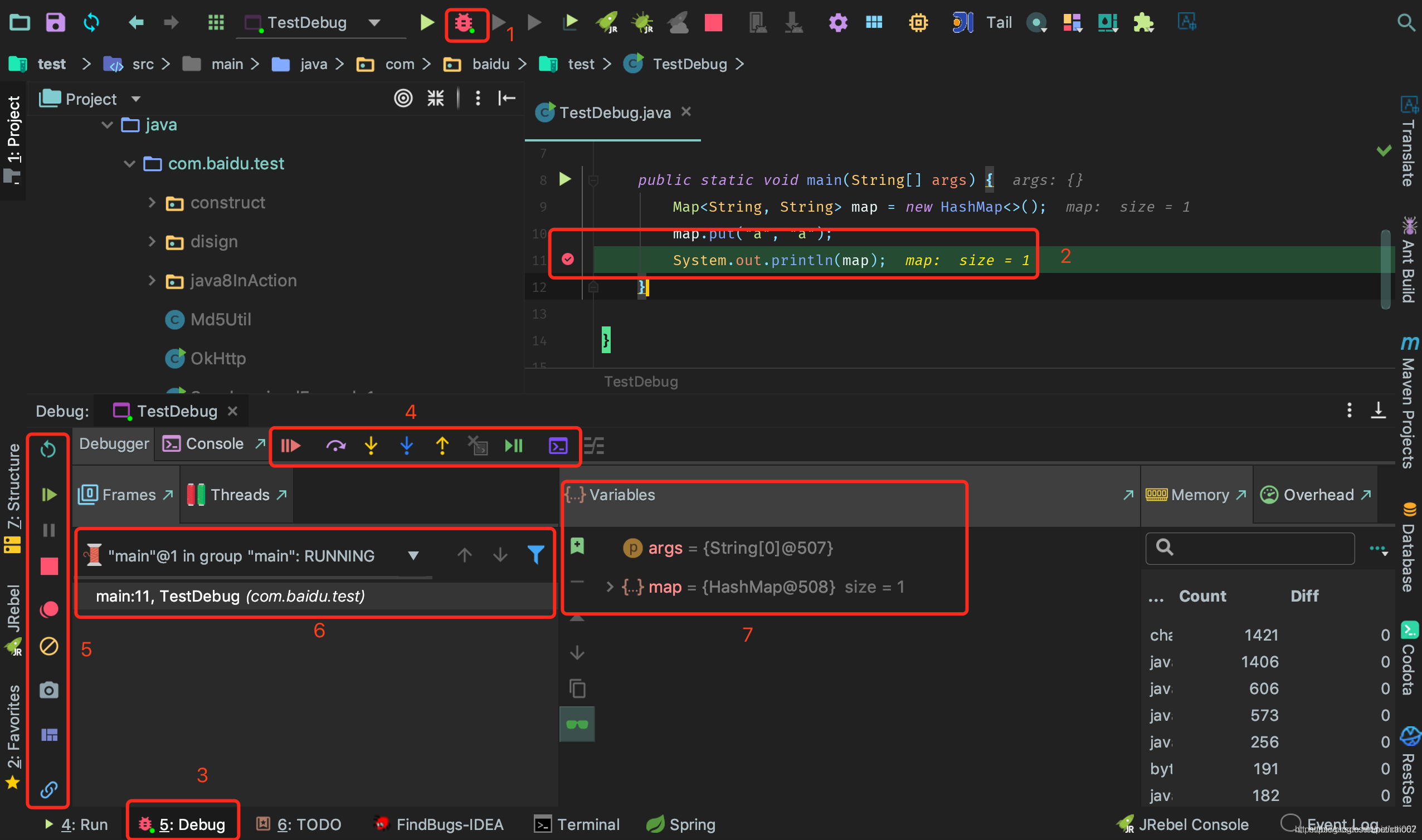Image resolution: width=1422 pixels, height=840 pixels.
Task: Toggle the run line marker on line 8
Action: 562,179
